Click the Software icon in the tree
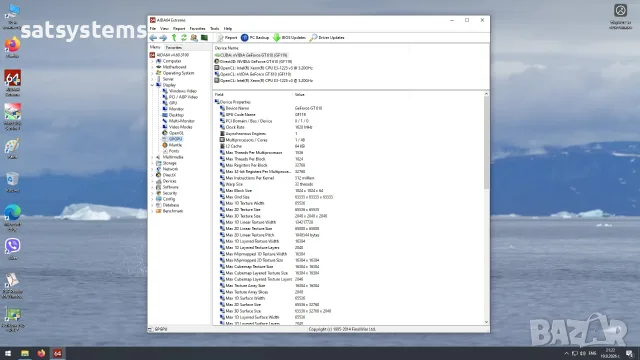Image resolution: width=640 pixels, height=360 pixels. (159, 187)
